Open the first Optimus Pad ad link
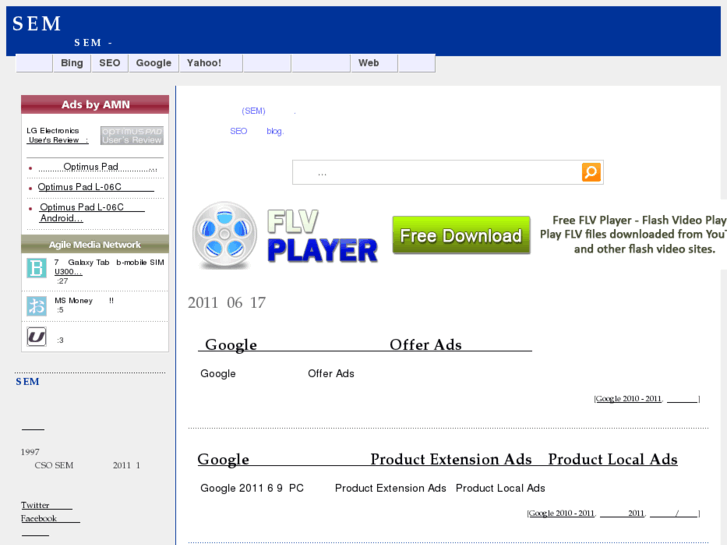 tap(97, 167)
